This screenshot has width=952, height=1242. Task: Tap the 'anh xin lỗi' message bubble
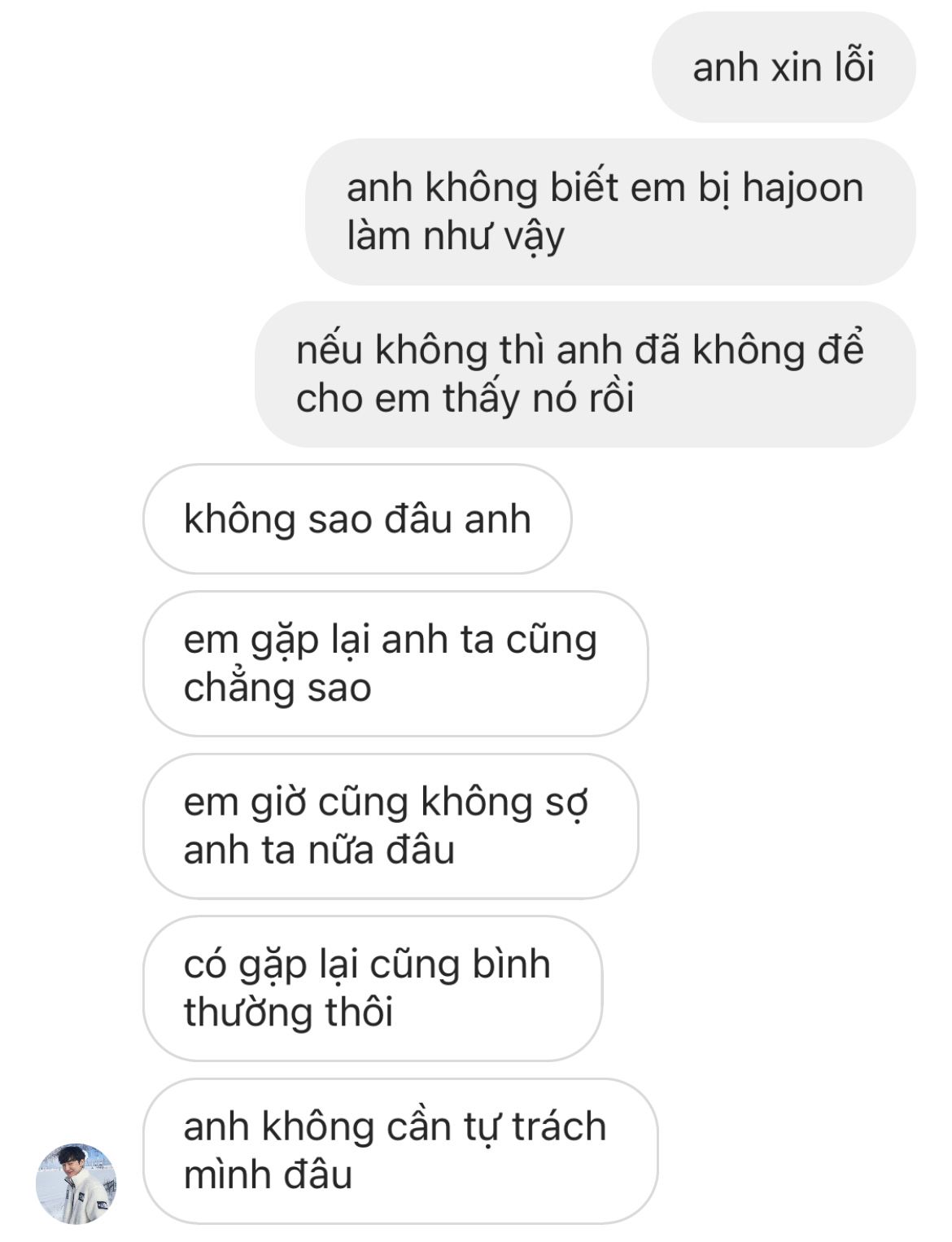point(784,68)
